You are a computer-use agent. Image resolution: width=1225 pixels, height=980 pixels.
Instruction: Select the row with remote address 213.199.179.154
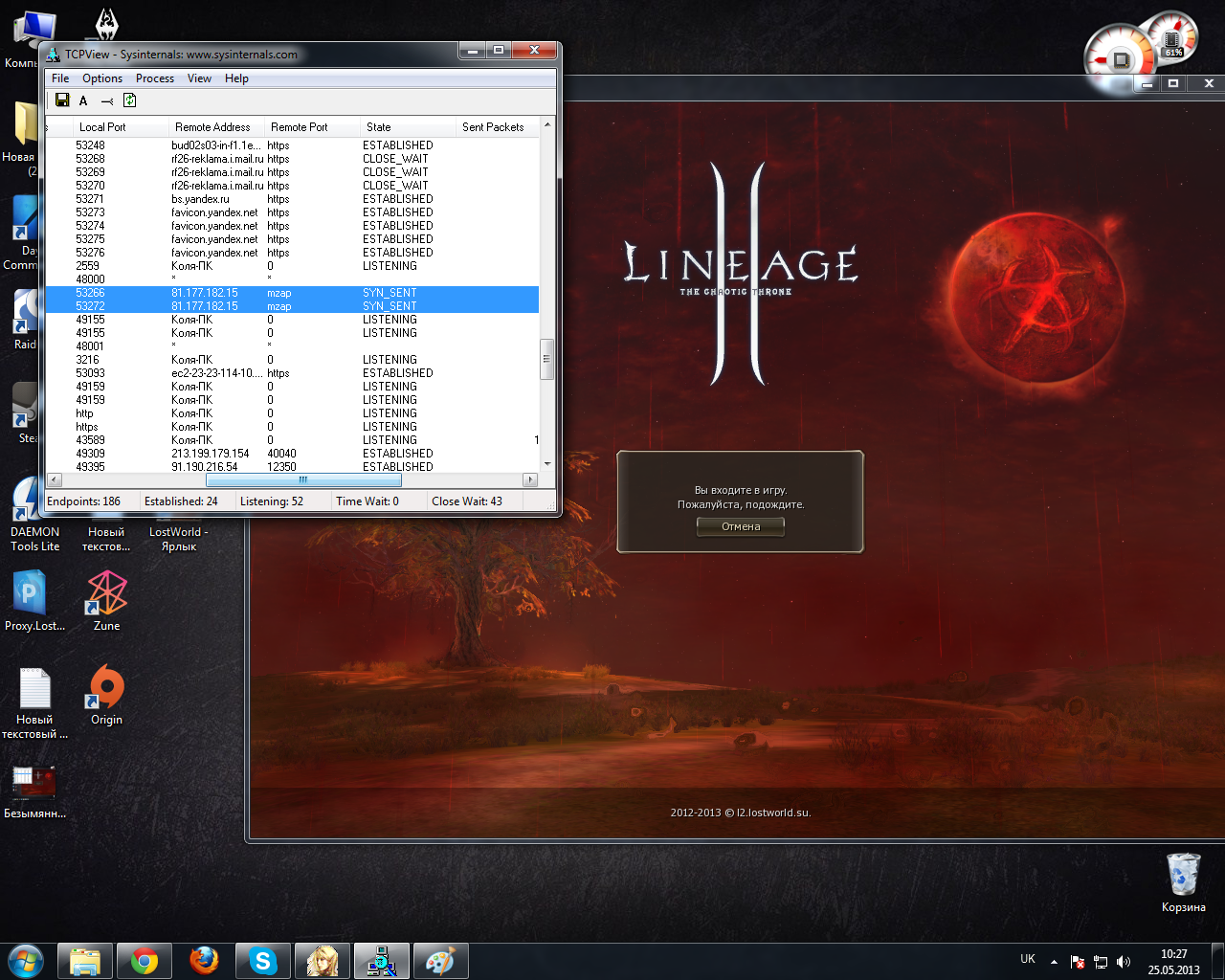[x=292, y=454]
